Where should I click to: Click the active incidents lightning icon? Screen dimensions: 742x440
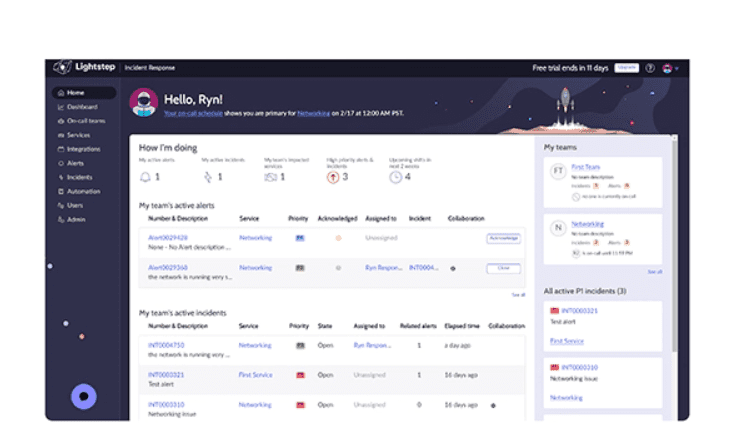(208, 177)
